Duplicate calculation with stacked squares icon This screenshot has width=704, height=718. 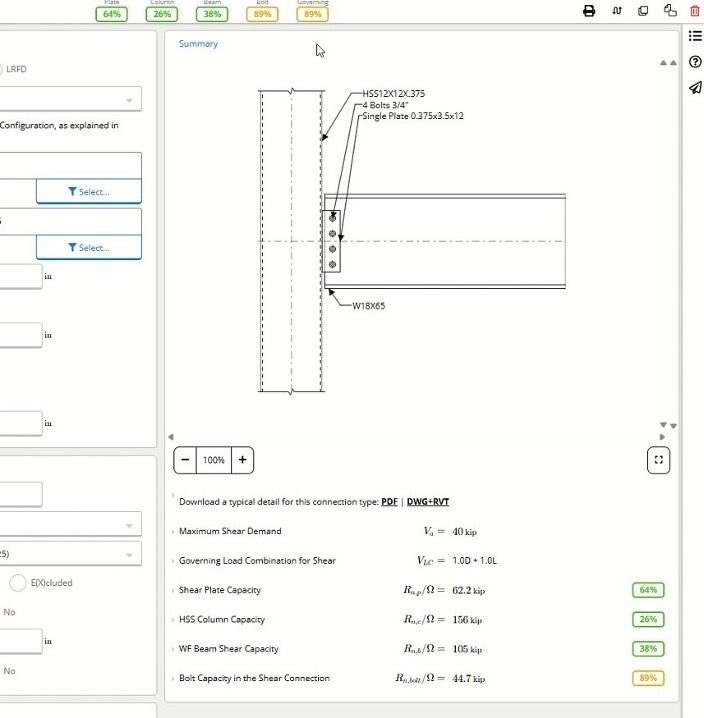point(643,11)
